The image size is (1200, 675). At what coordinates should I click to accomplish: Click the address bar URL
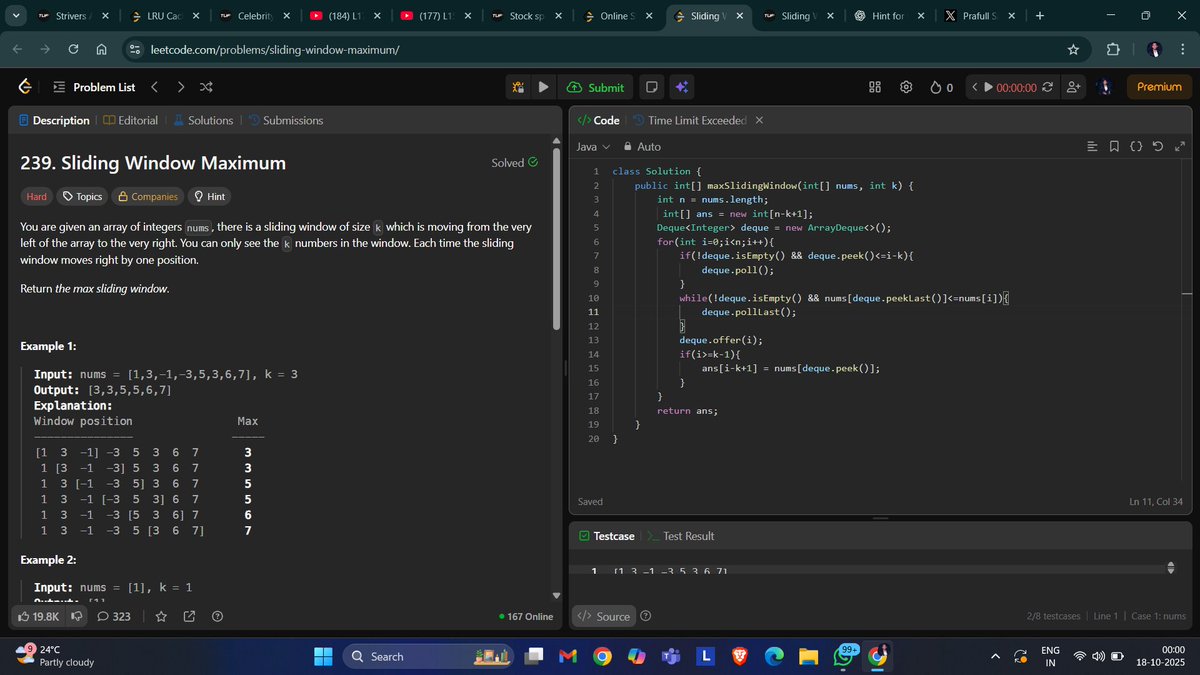275,49
